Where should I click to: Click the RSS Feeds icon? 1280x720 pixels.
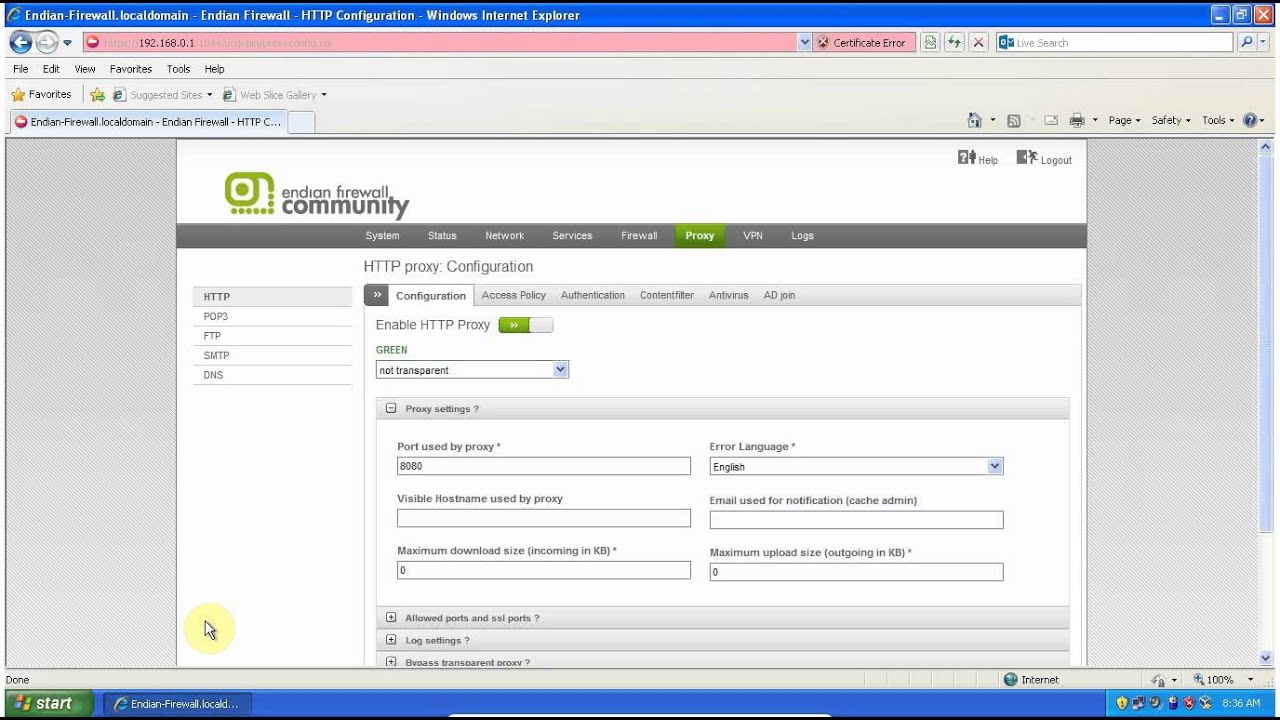coord(1013,120)
